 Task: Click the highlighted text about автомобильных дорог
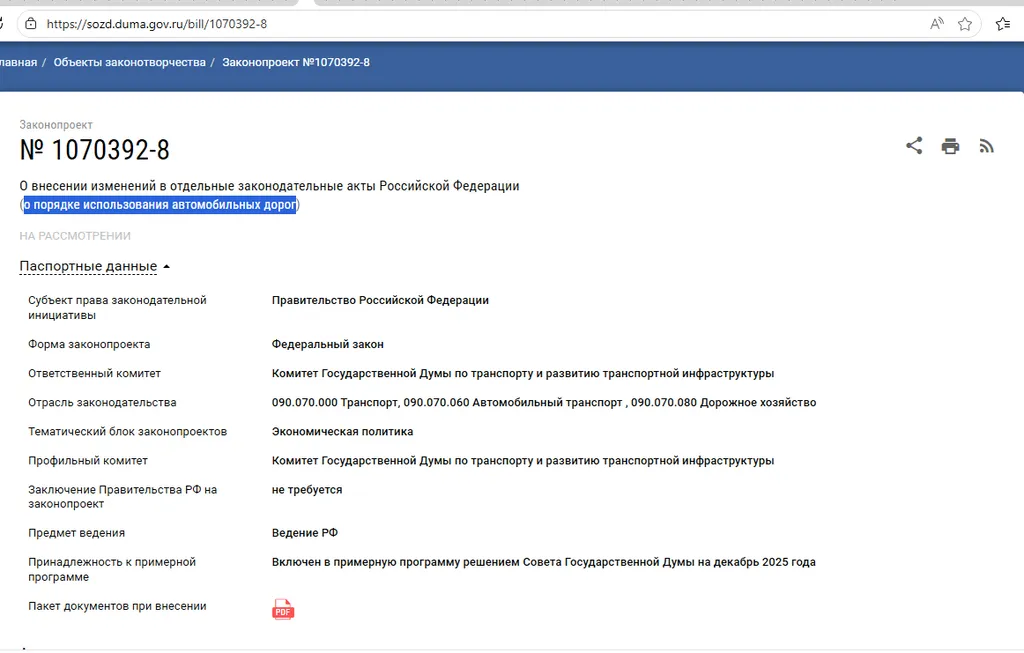tap(160, 205)
